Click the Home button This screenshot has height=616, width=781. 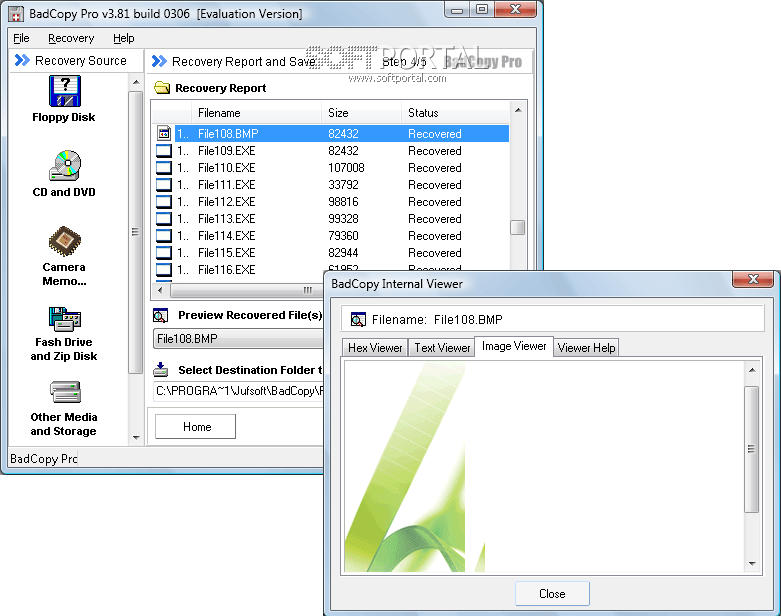195,427
